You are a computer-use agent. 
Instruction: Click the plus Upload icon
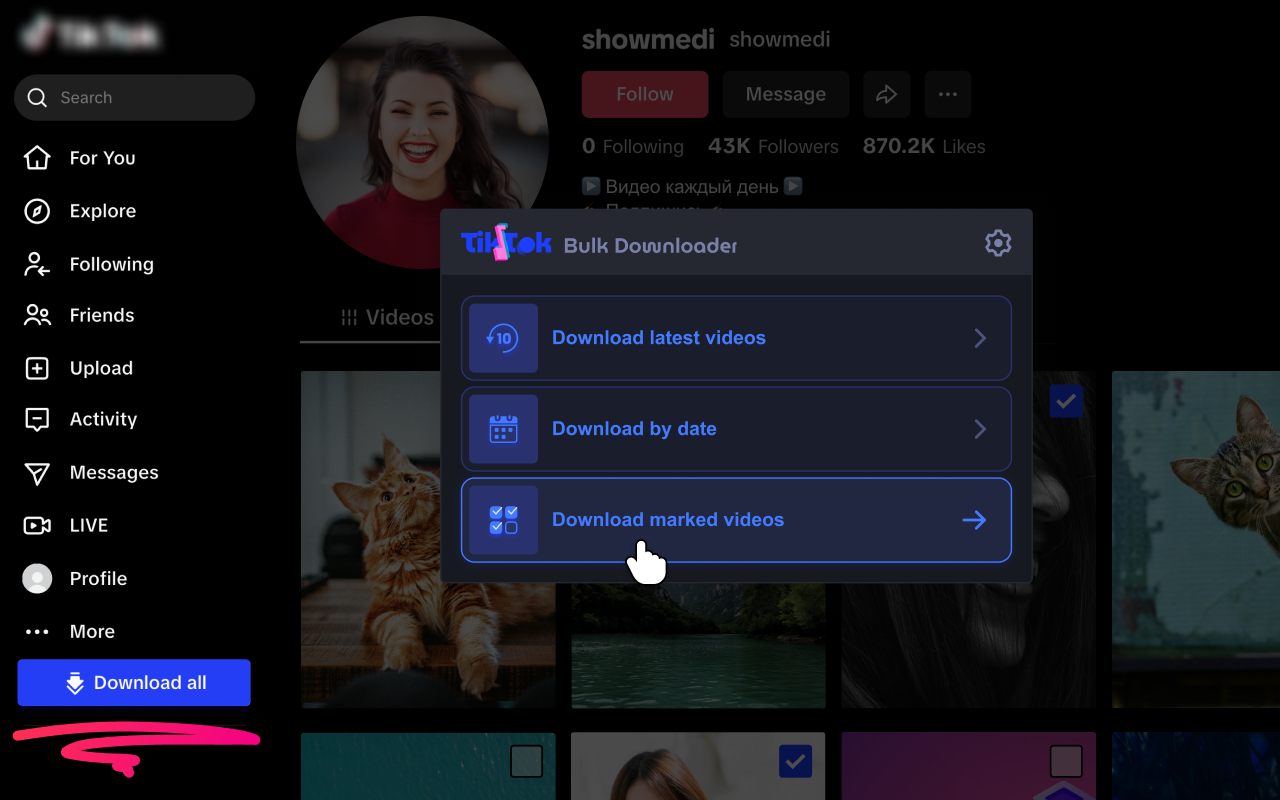[37, 368]
